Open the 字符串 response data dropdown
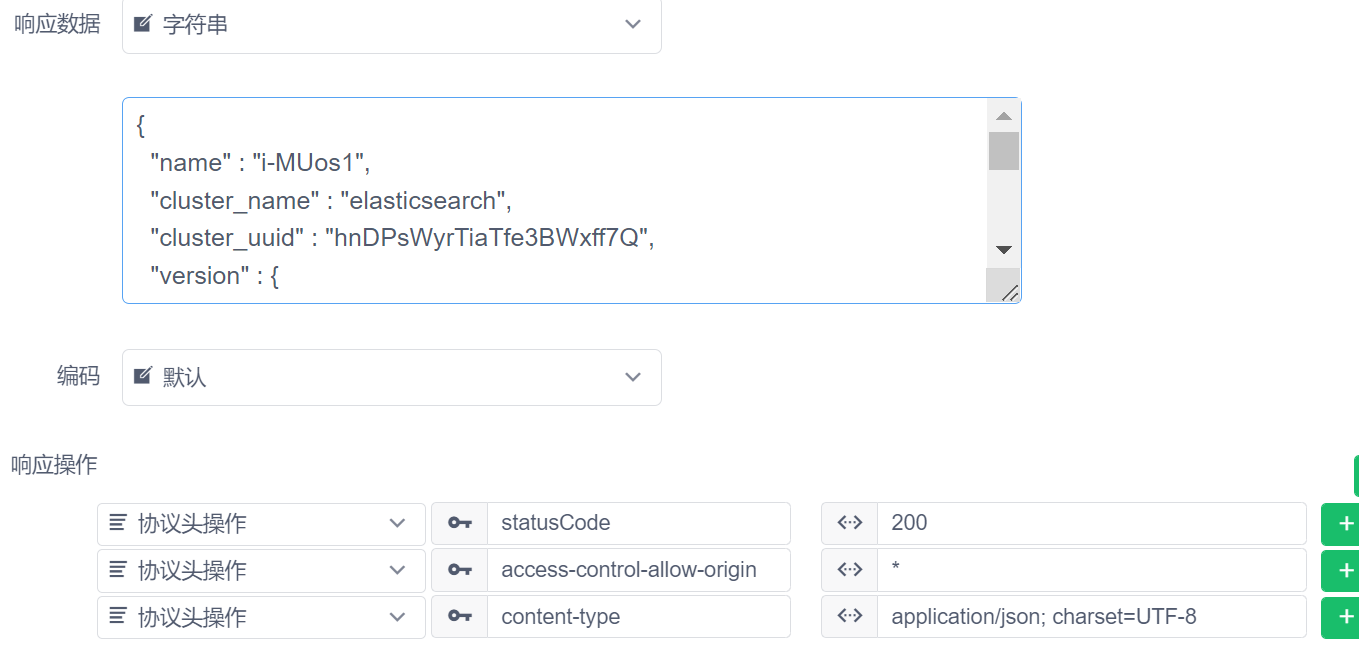The image size is (1359, 648). [x=391, y=25]
